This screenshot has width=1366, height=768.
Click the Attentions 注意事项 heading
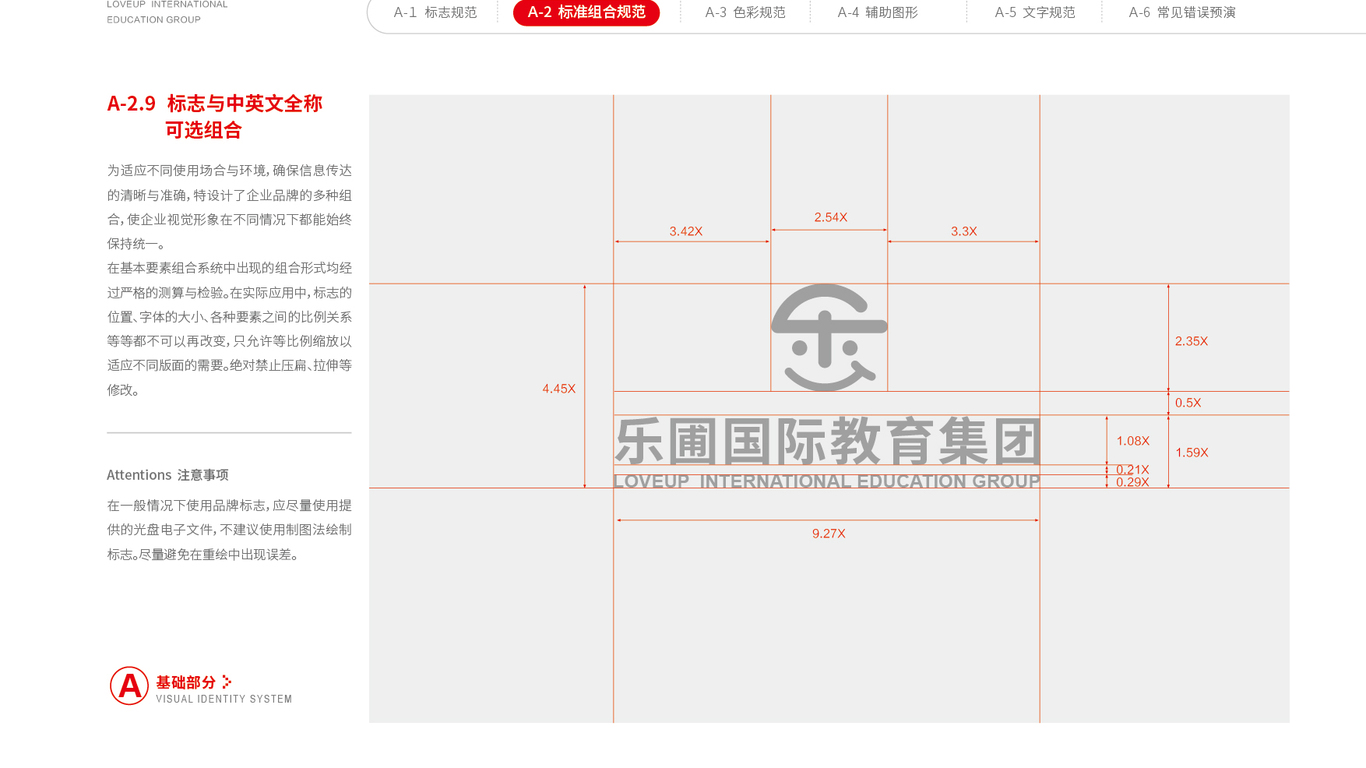click(x=168, y=475)
